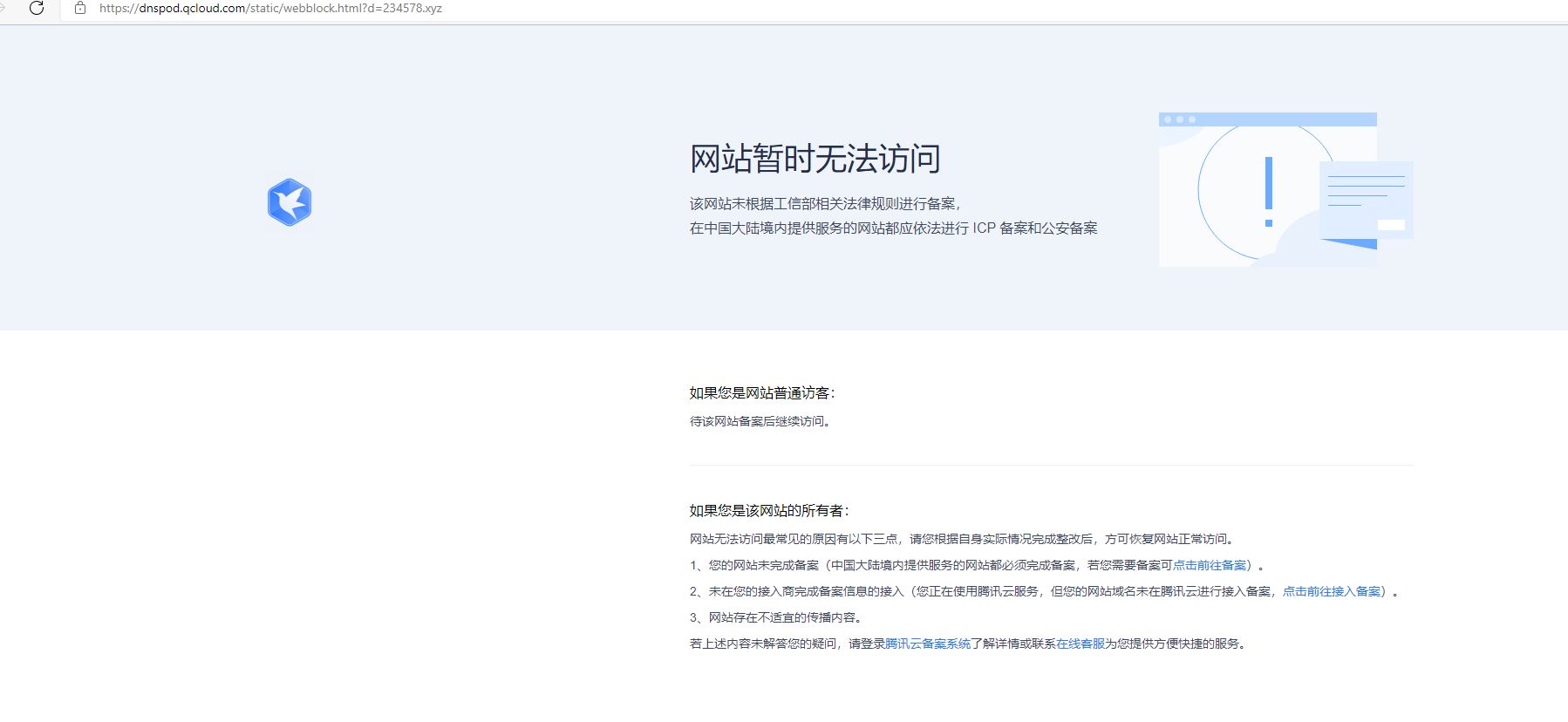Contact support via 在线客服 link
This screenshot has height=722, width=1568.
coord(1081,644)
